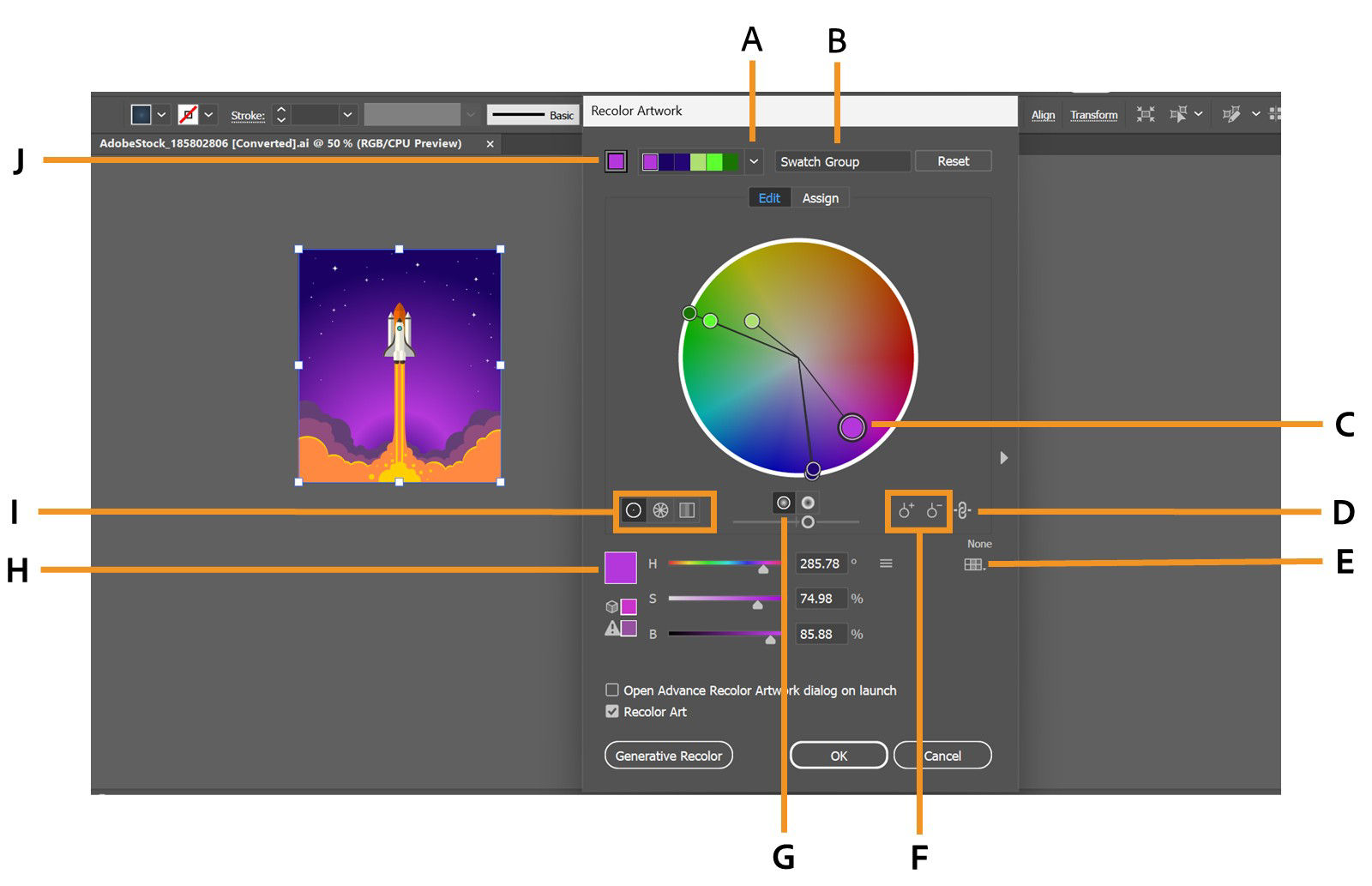Switch to color bars display mode
The height and width of the screenshot is (886, 1372).
(686, 510)
